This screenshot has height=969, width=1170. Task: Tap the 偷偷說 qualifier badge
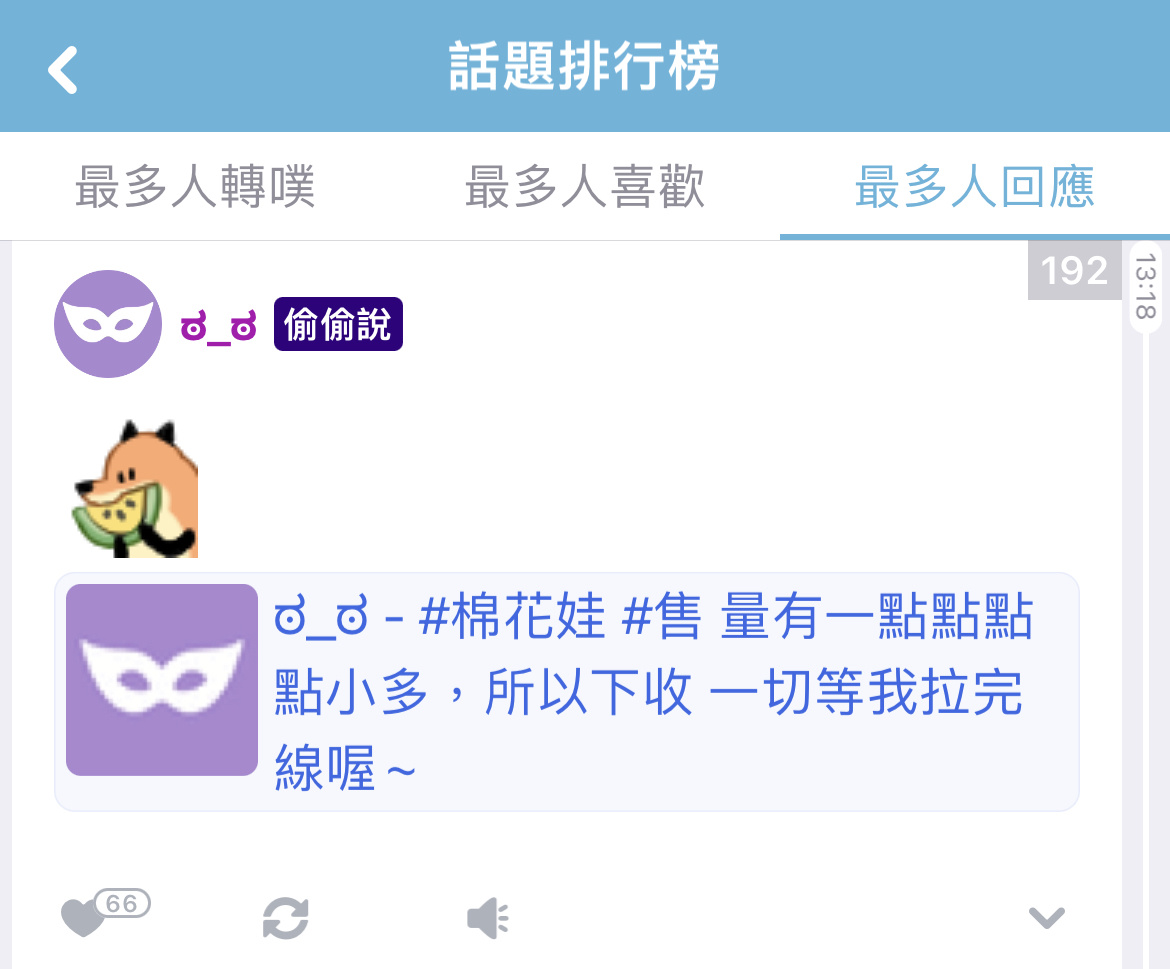tap(338, 324)
